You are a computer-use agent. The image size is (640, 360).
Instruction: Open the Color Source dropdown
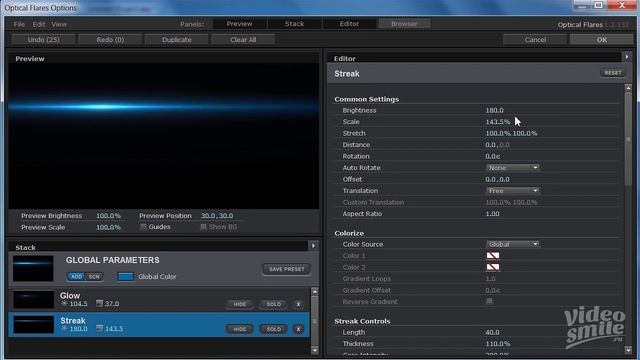pos(513,244)
